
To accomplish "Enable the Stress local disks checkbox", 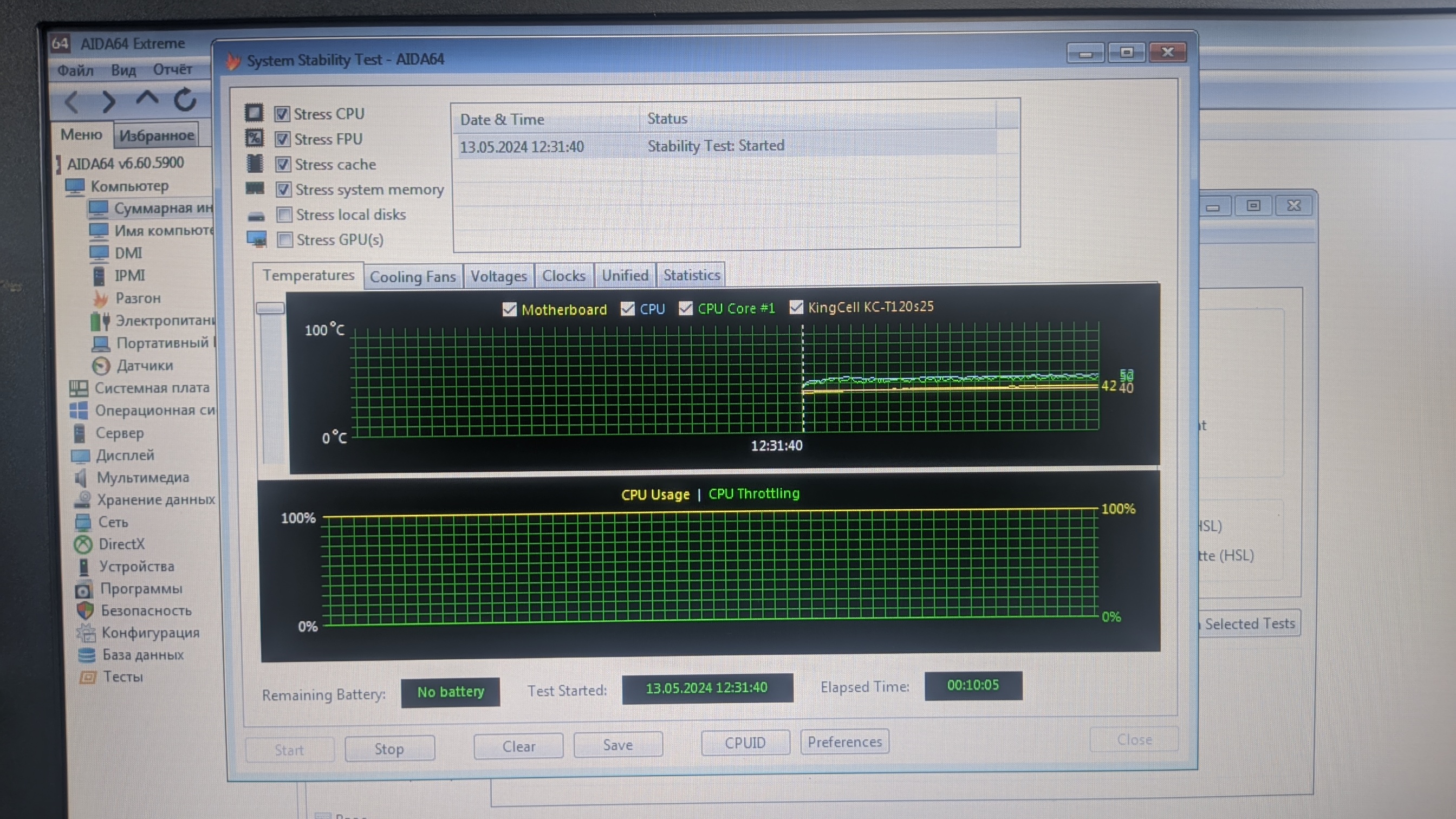I will click(284, 215).
